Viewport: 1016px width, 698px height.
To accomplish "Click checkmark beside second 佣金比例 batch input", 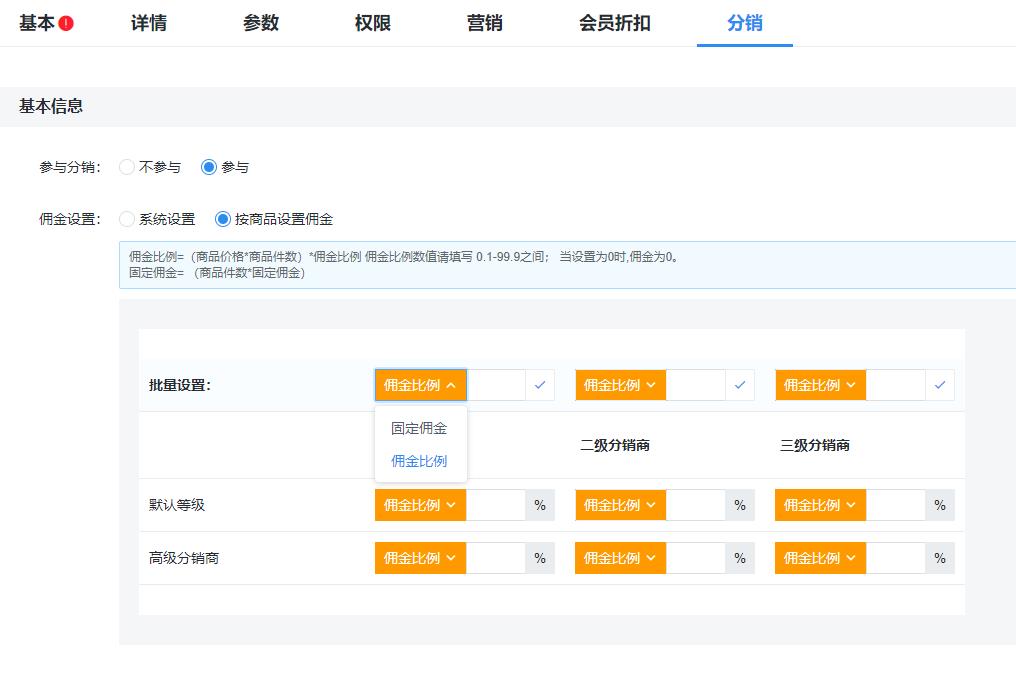I will [x=740, y=385].
